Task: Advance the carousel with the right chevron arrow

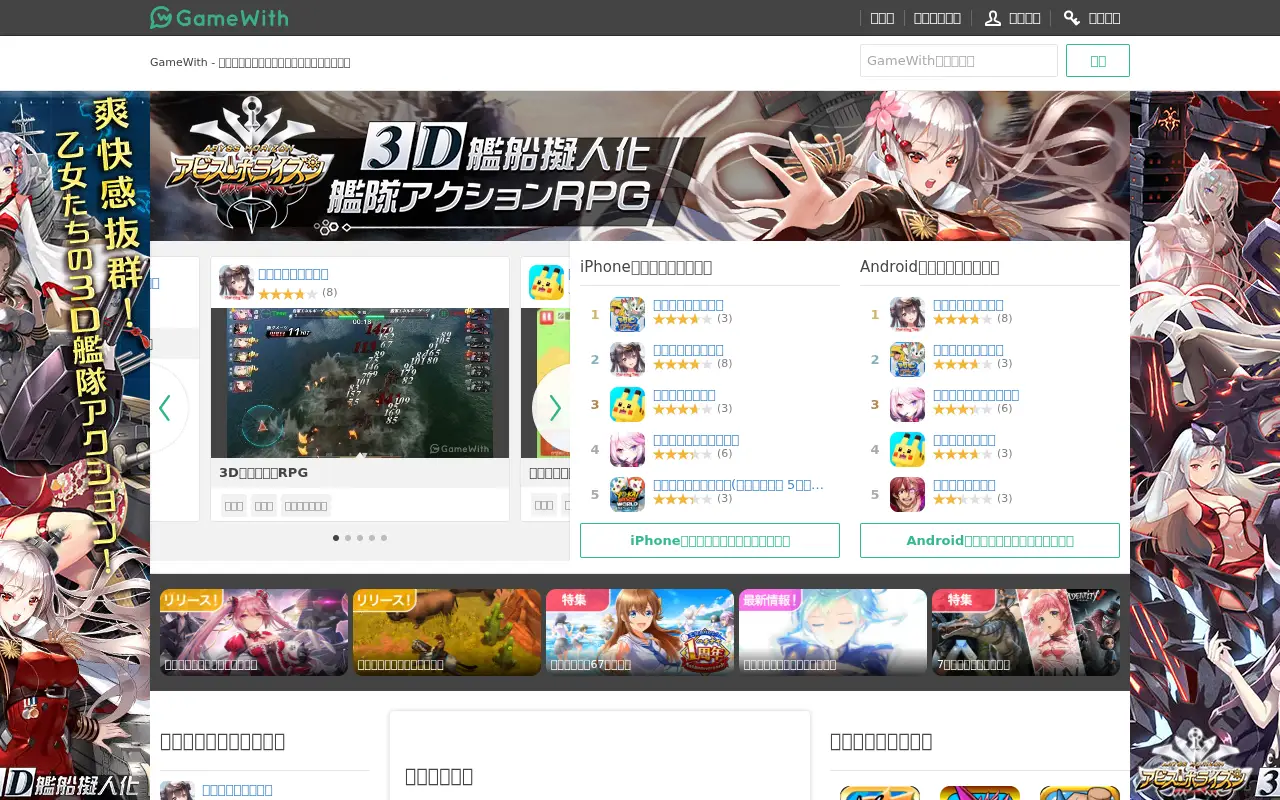Action: [x=555, y=408]
